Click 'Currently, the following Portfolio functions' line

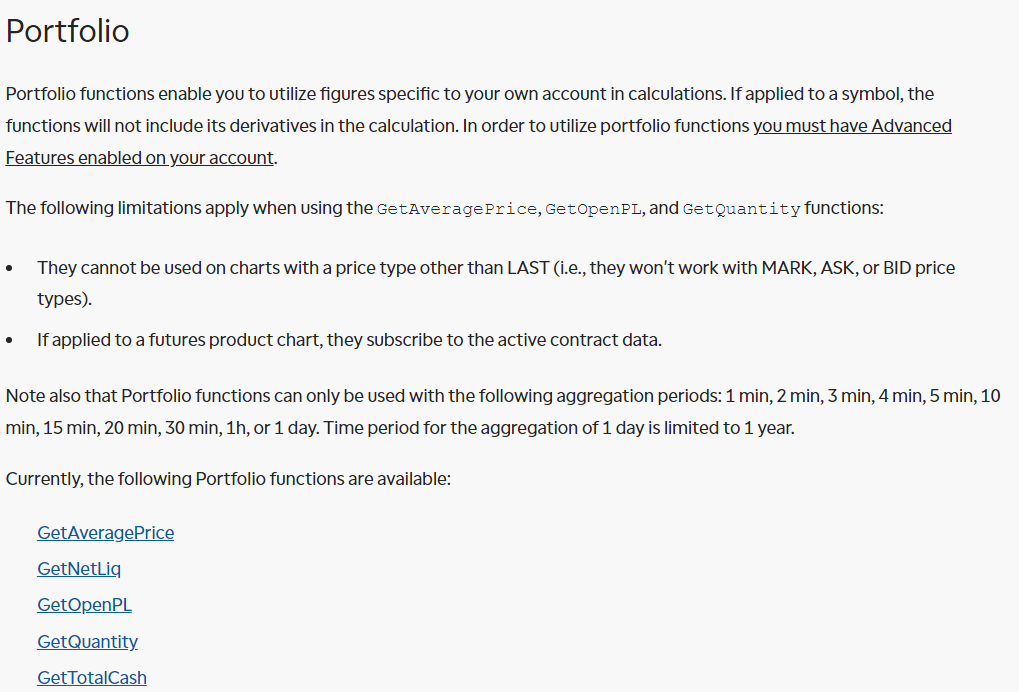click(228, 479)
